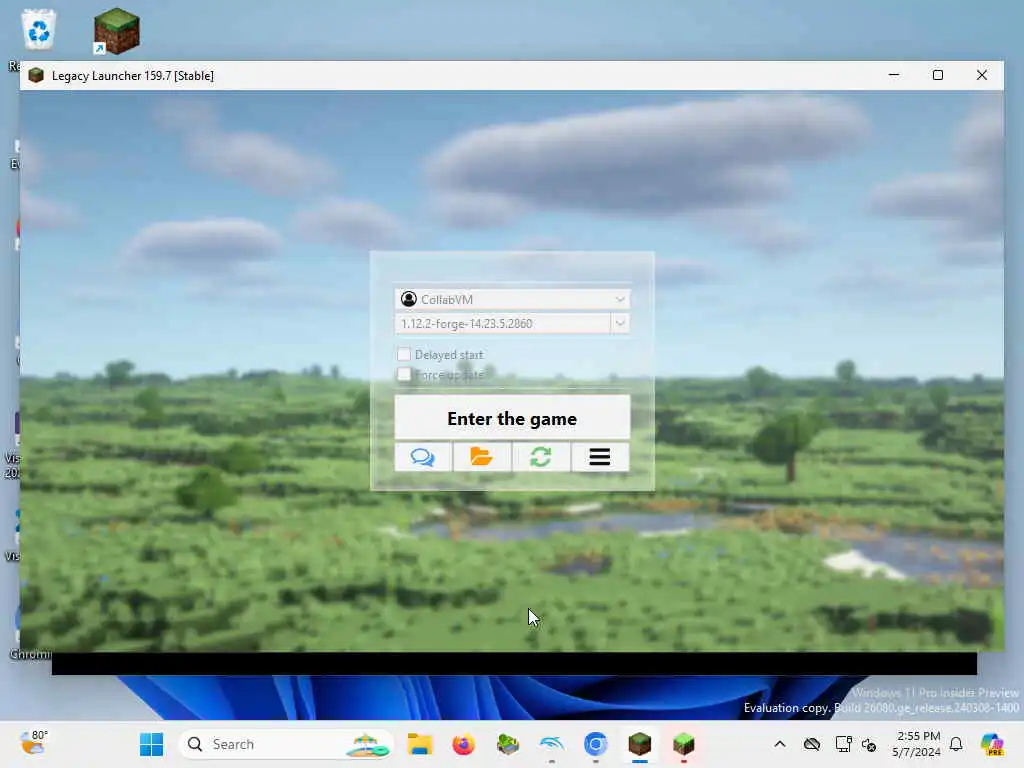Image resolution: width=1024 pixels, height=768 pixels.
Task: Open the Chromium icon in the taskbar
Action: pyautogui.click(x=596, y=744)
